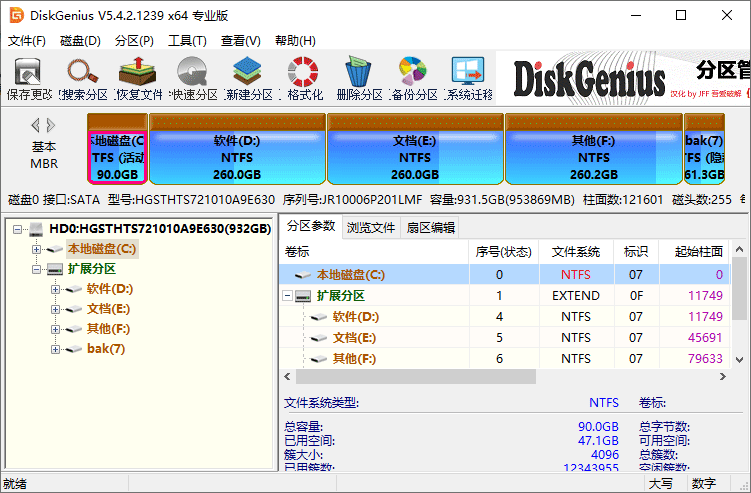
Task: Click the 47.1GB used space value
Action: [598, 440]
